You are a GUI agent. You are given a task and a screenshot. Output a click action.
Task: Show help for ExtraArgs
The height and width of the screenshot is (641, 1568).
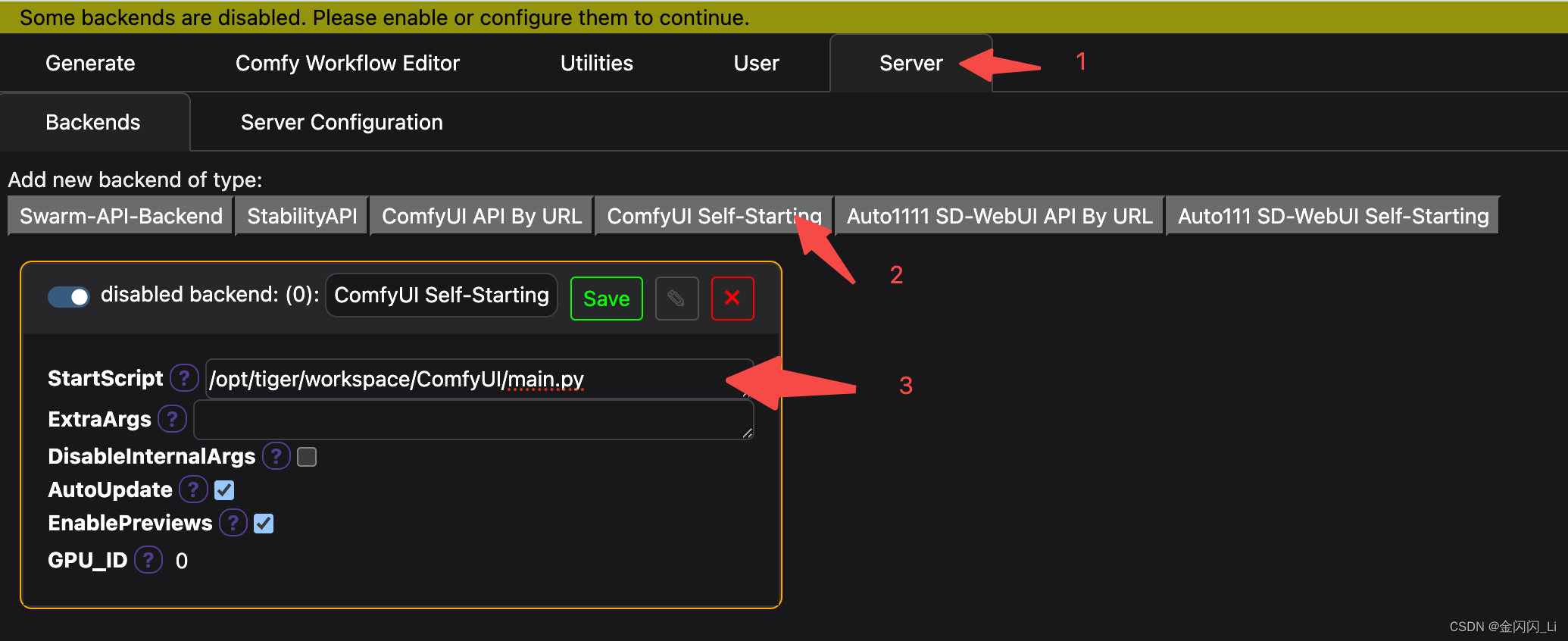172,418
